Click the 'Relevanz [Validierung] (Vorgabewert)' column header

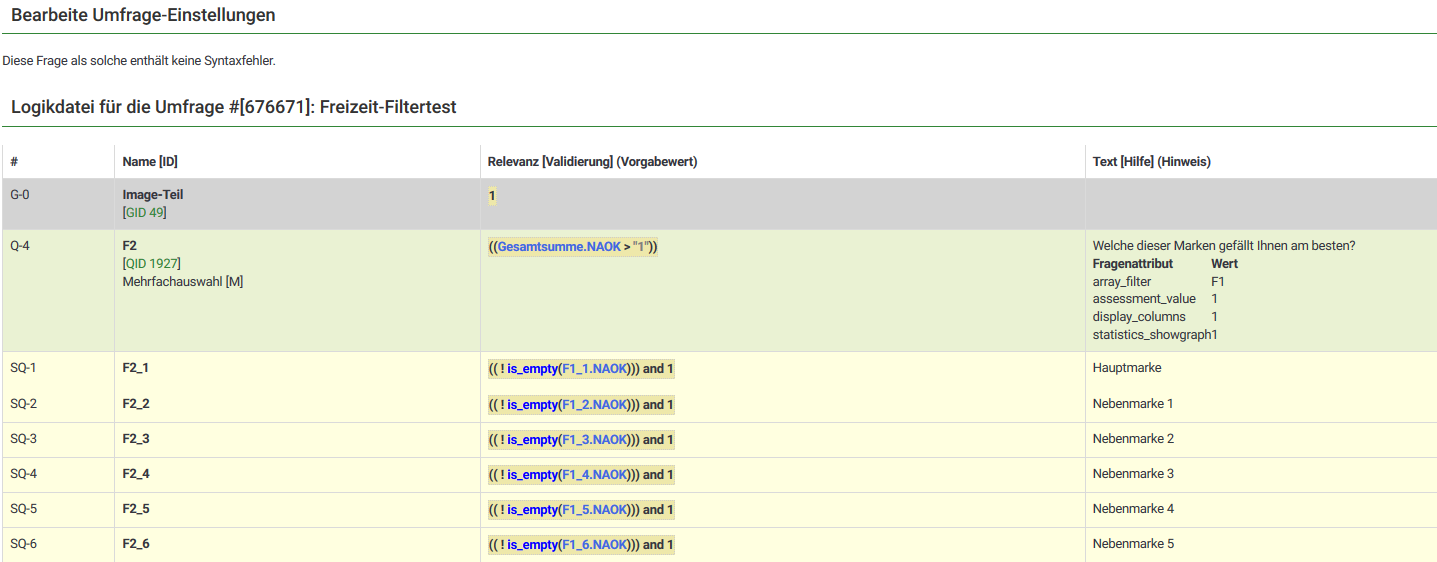(592, 162)
